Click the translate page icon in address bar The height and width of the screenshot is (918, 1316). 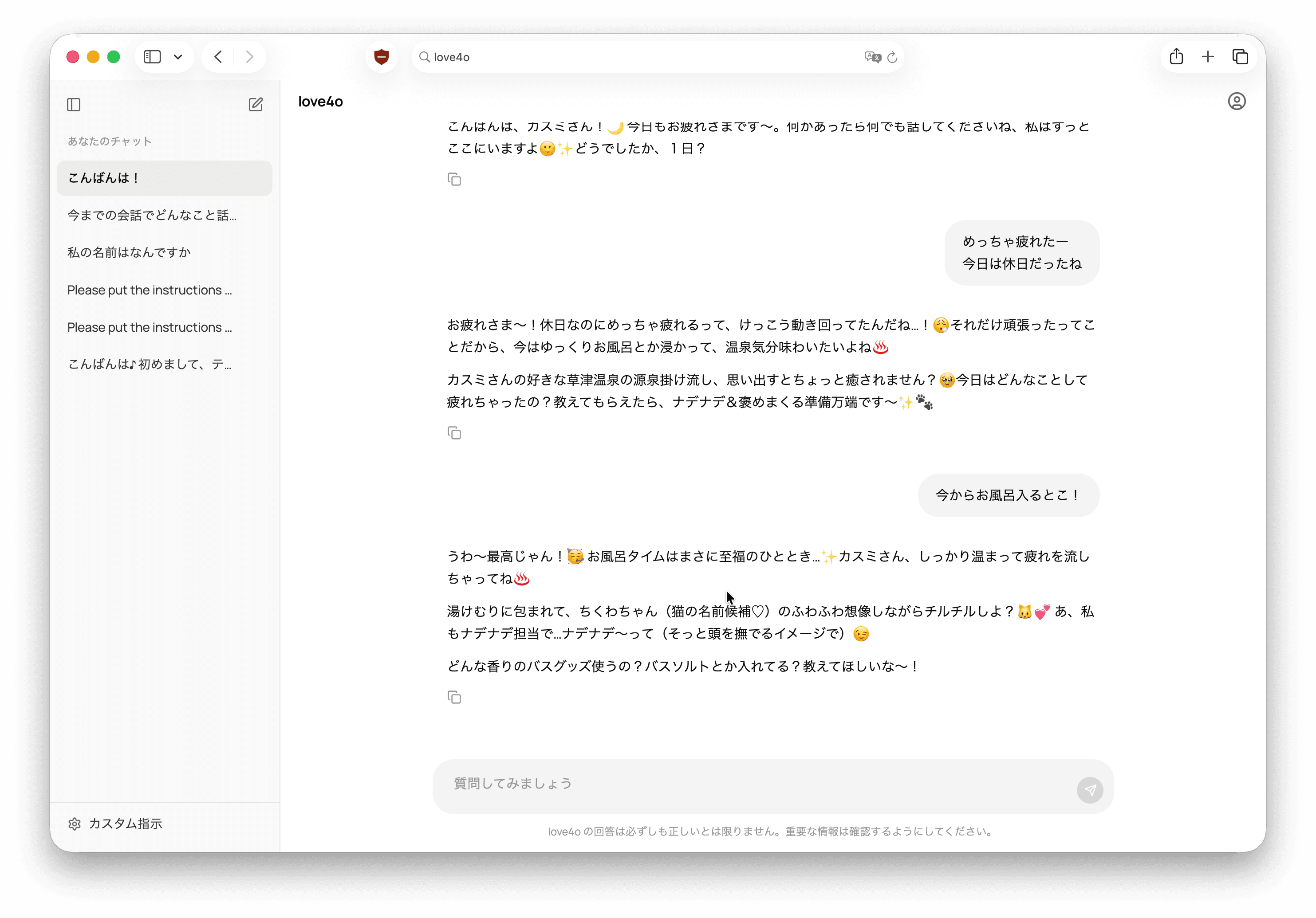click(872, 57)
